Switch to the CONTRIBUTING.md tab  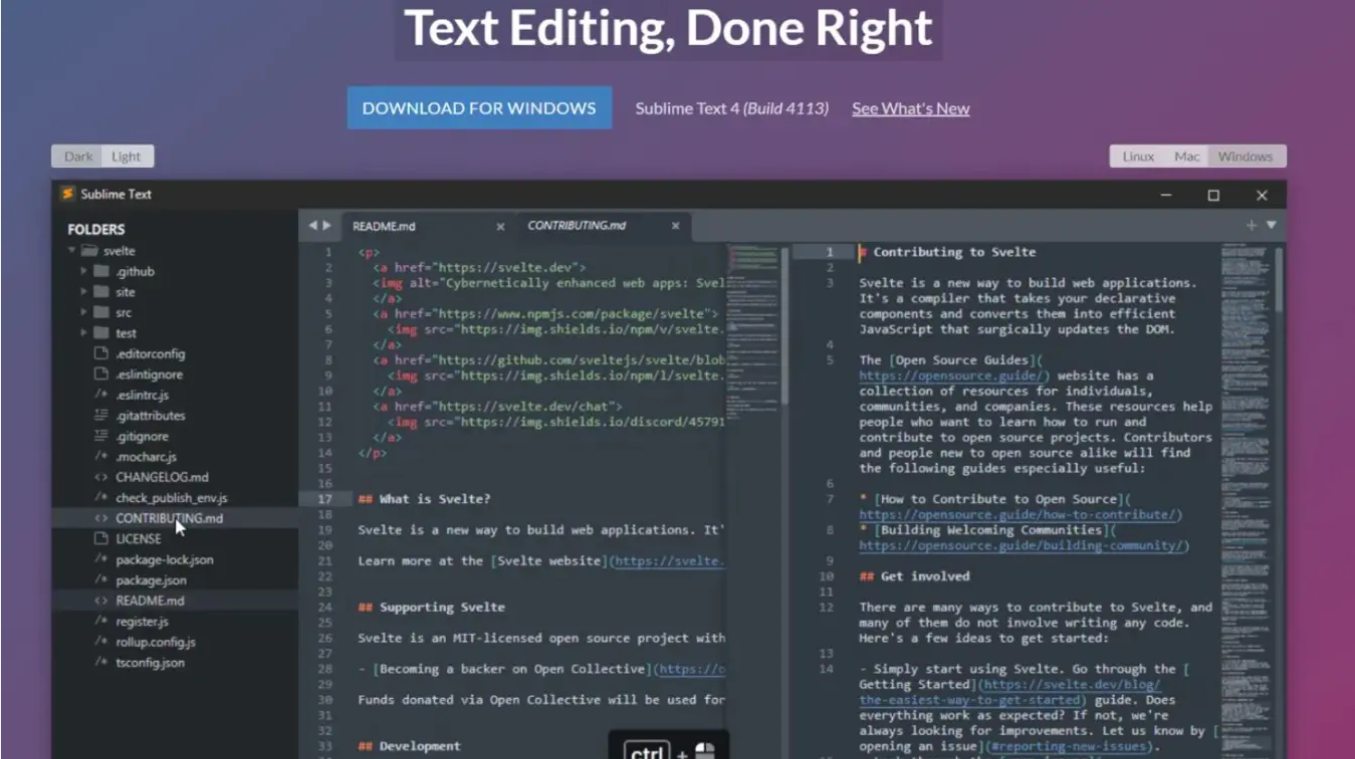click(603, 226)
